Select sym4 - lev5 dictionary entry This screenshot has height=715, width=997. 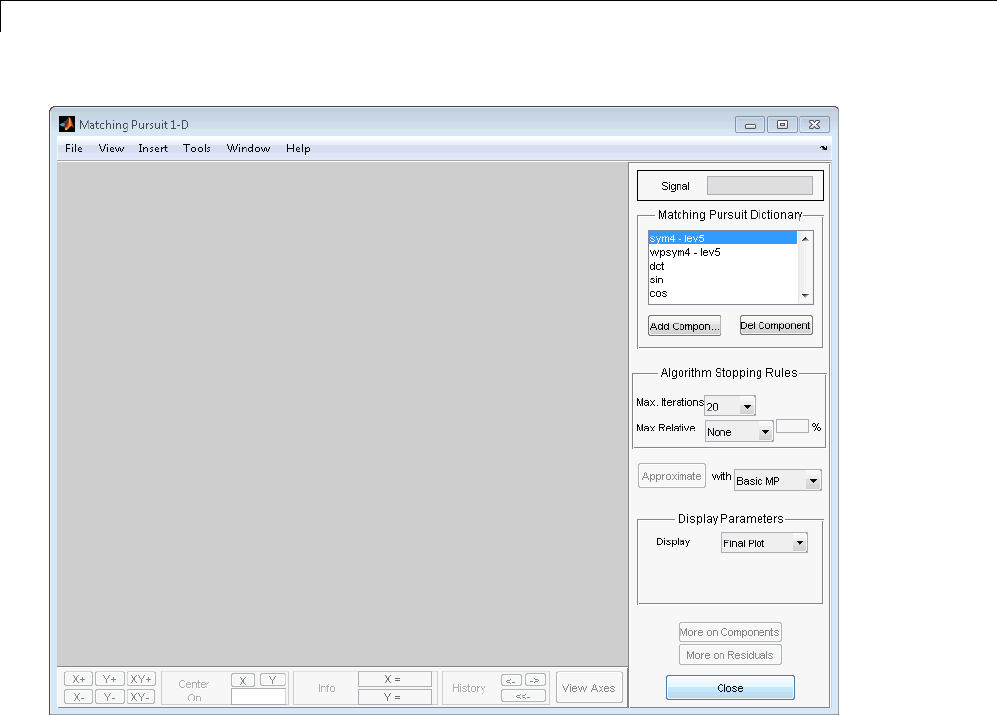click(x=722, y=239)
